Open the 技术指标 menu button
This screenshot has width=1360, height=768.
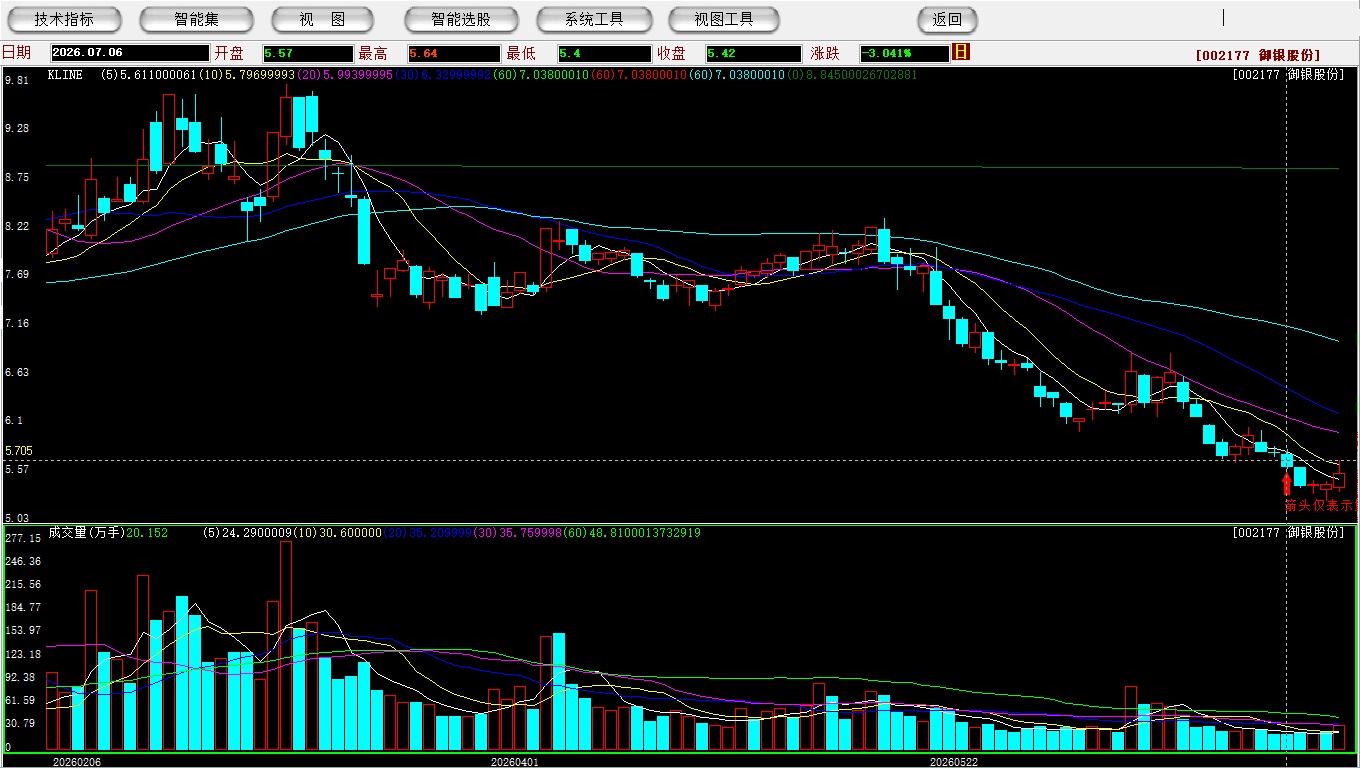(64, 20)
